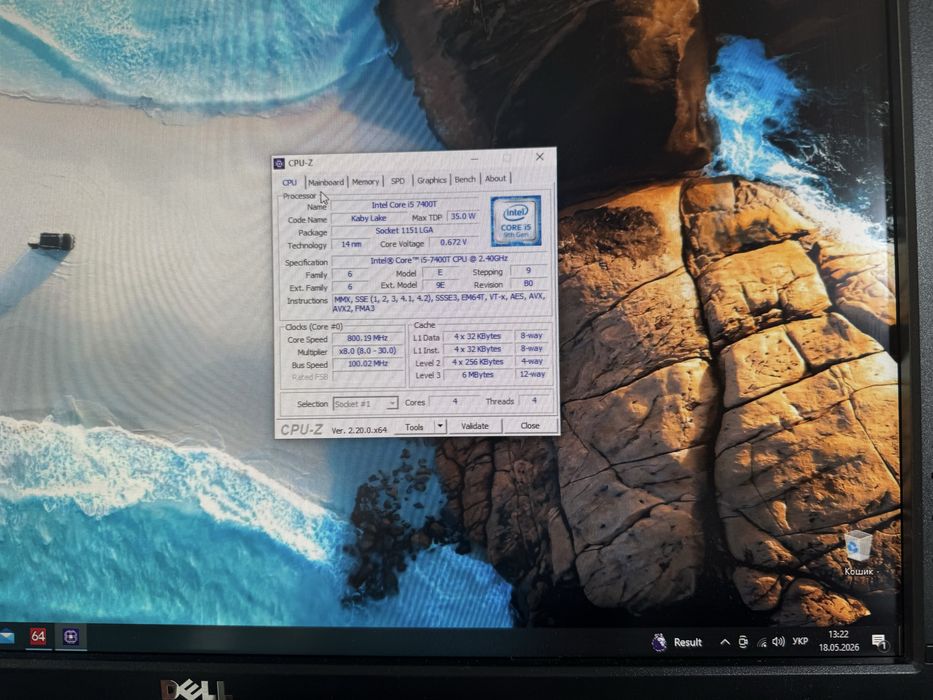The image size is (933, 700).
Task: Click the Intel Core i5 logo badge
Action: [x=516, y=221]
